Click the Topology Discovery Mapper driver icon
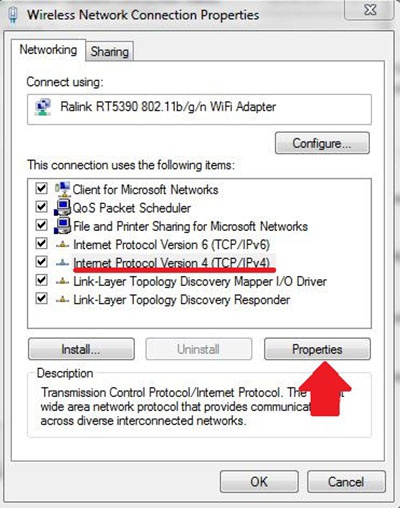 point(63,282)
